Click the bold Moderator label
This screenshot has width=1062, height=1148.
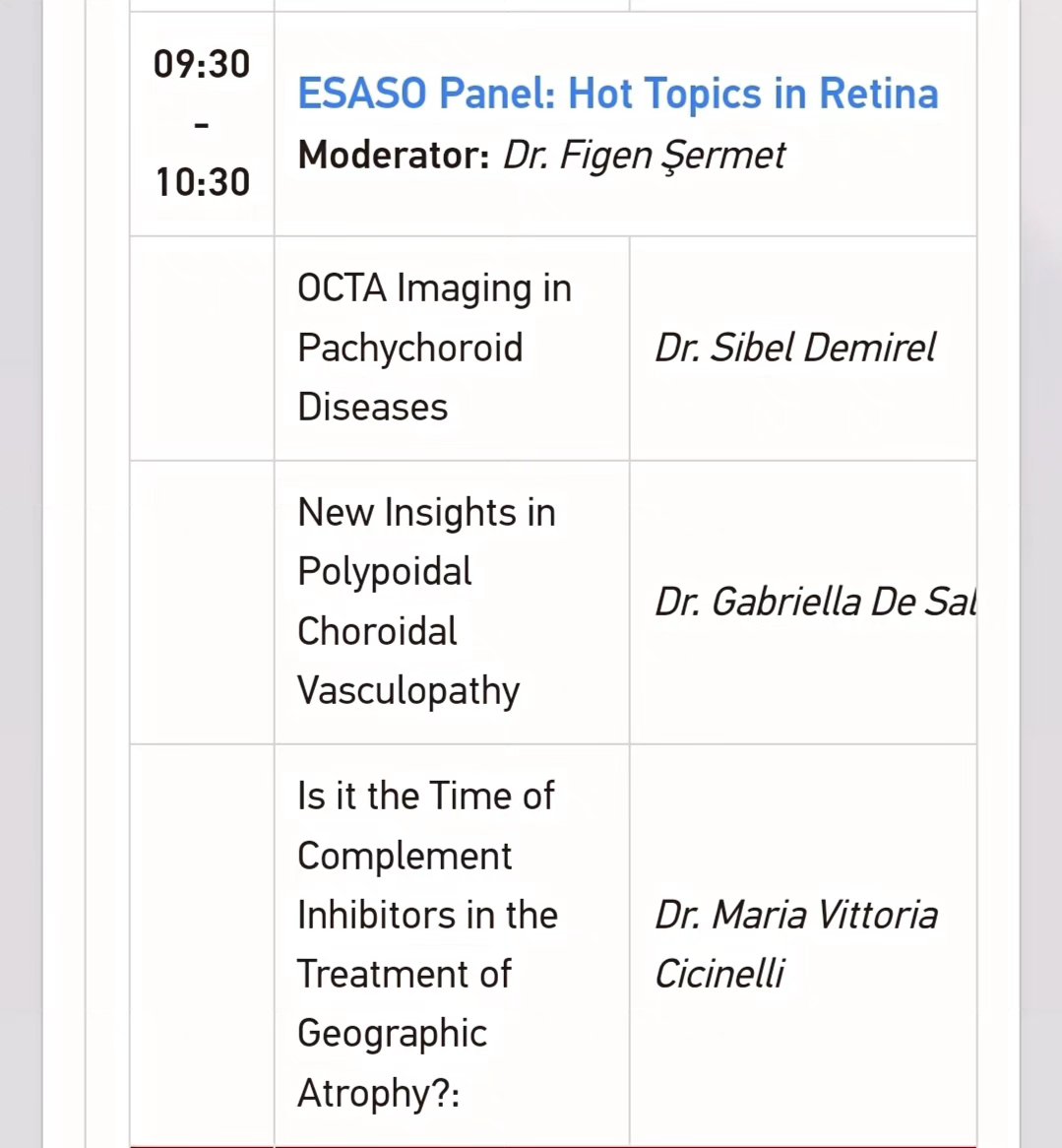pyautogui.click(x=394, y=156)
